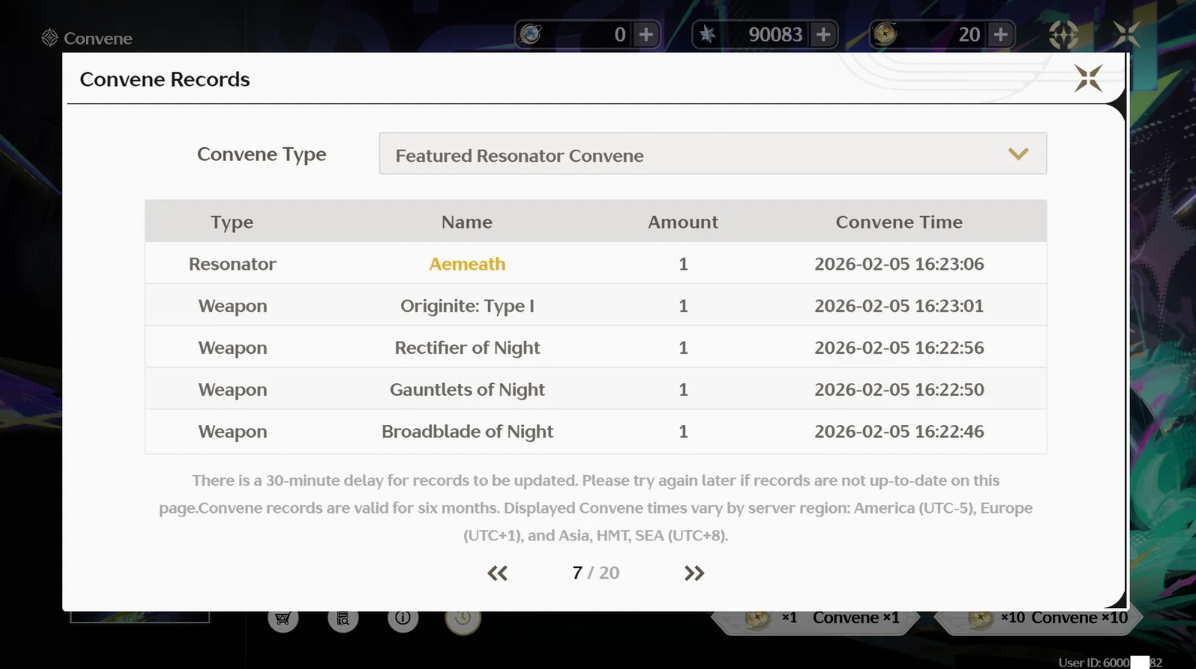Click the chevron arrow in Convene Type
The width and height of the screenshot is (1196, 669).
1018,154
